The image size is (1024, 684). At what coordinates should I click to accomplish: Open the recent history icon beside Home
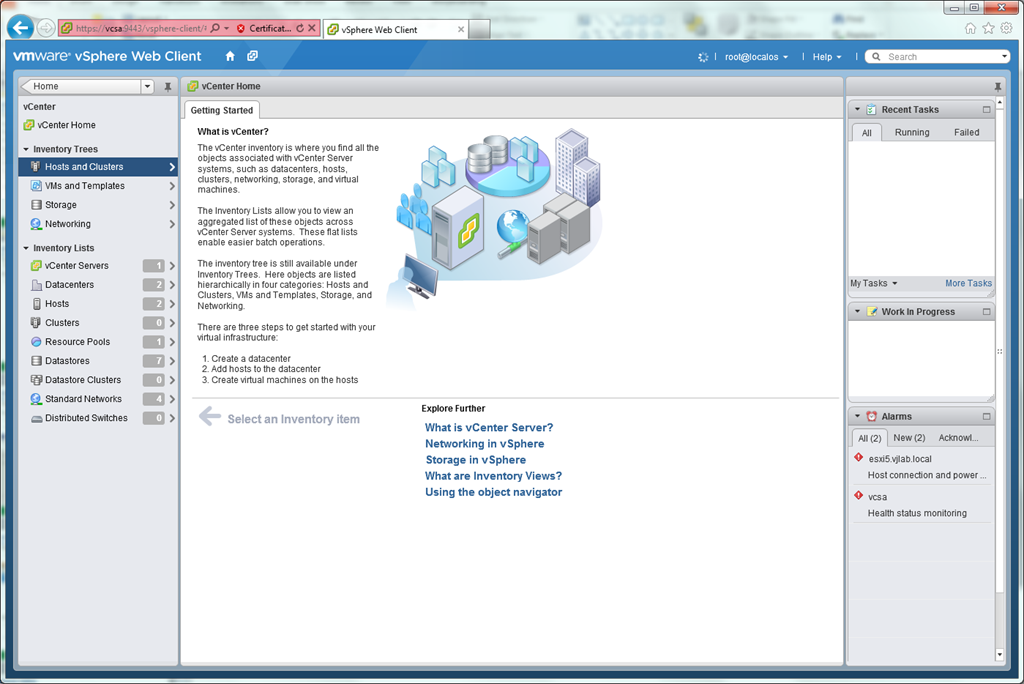[x=253, y=56]
